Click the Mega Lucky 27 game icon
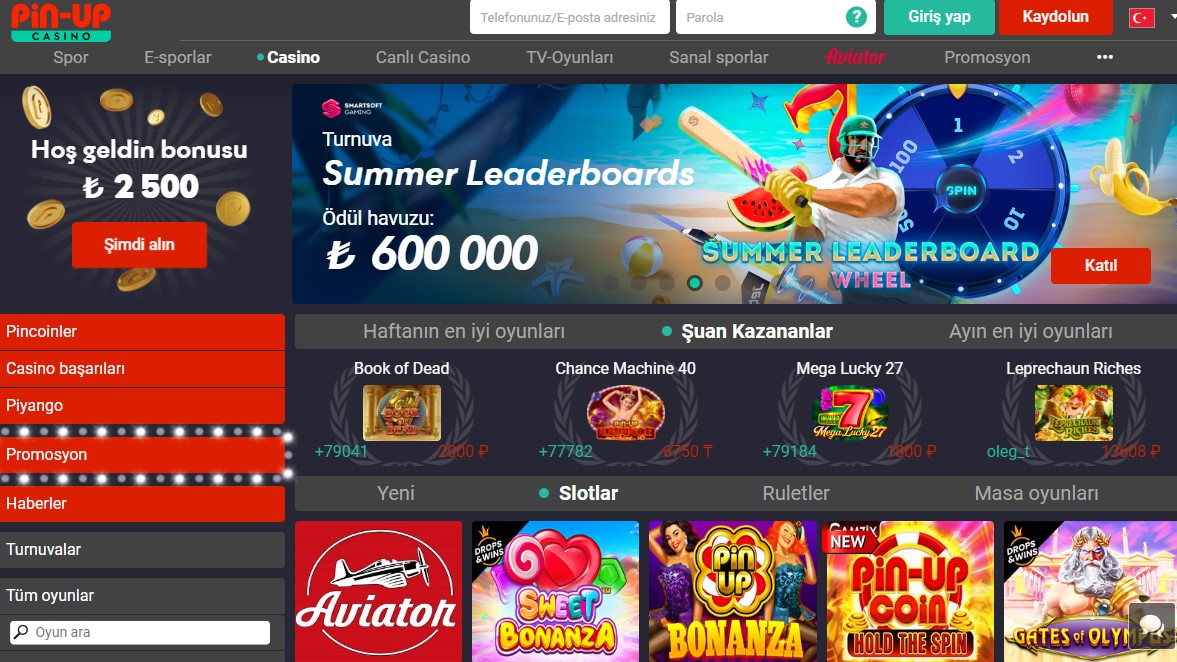The image size is (1177, 662). 850,412
